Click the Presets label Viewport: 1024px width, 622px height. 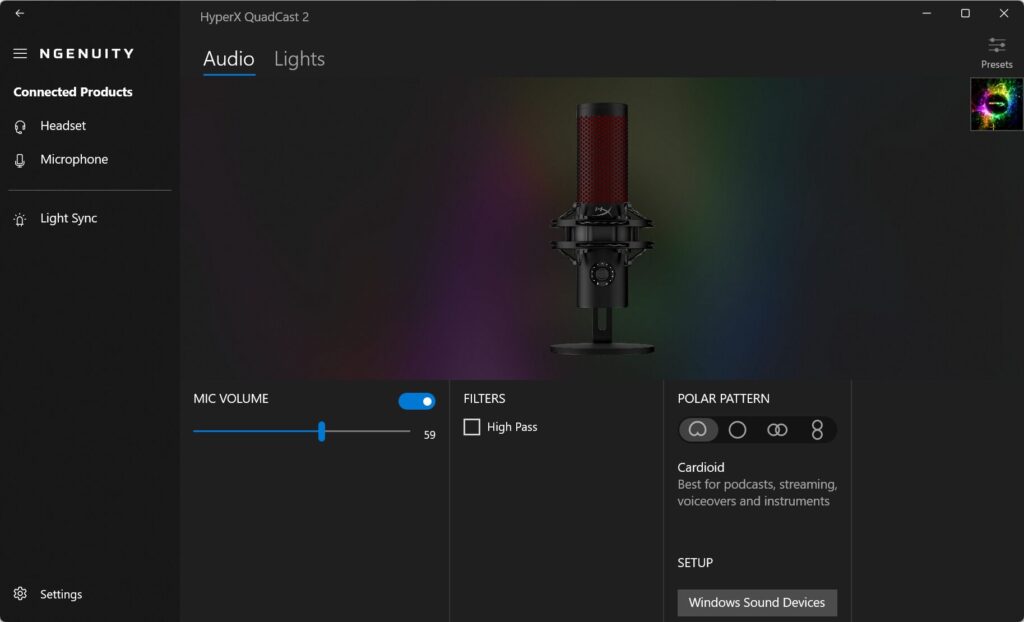coord(997,65)
